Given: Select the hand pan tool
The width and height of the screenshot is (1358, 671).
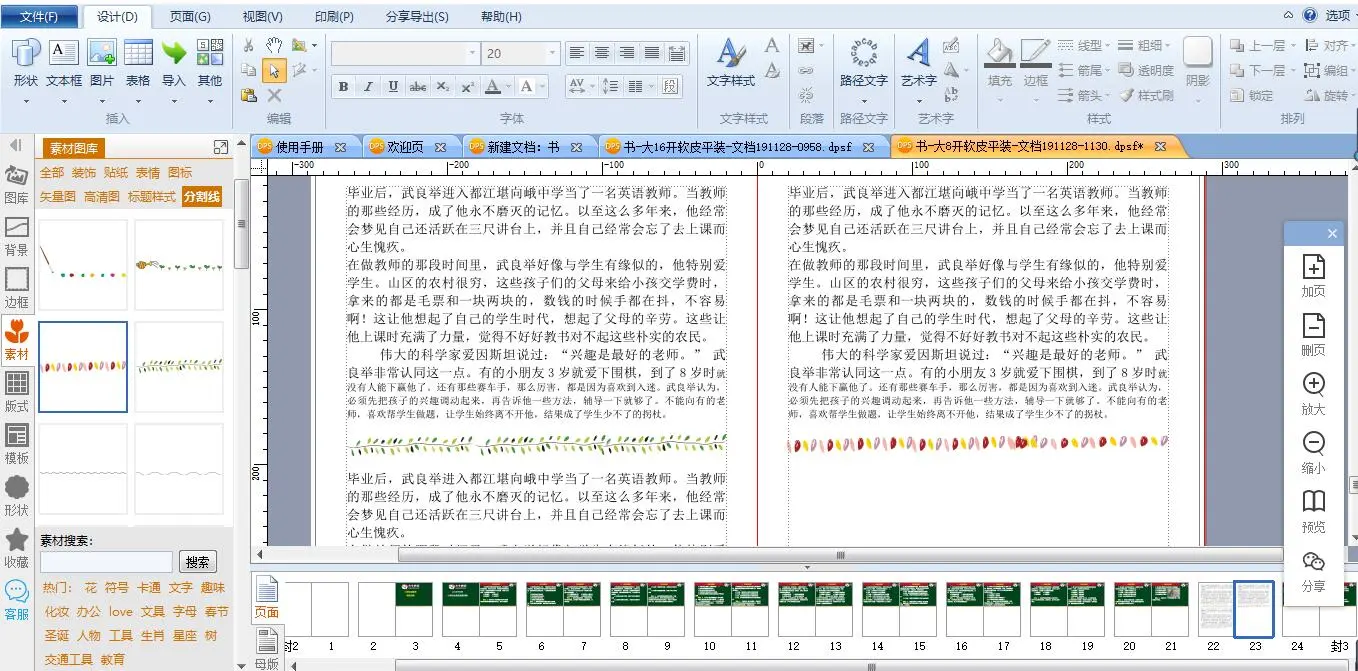Looking at the screenshot, I should (273, 45).
